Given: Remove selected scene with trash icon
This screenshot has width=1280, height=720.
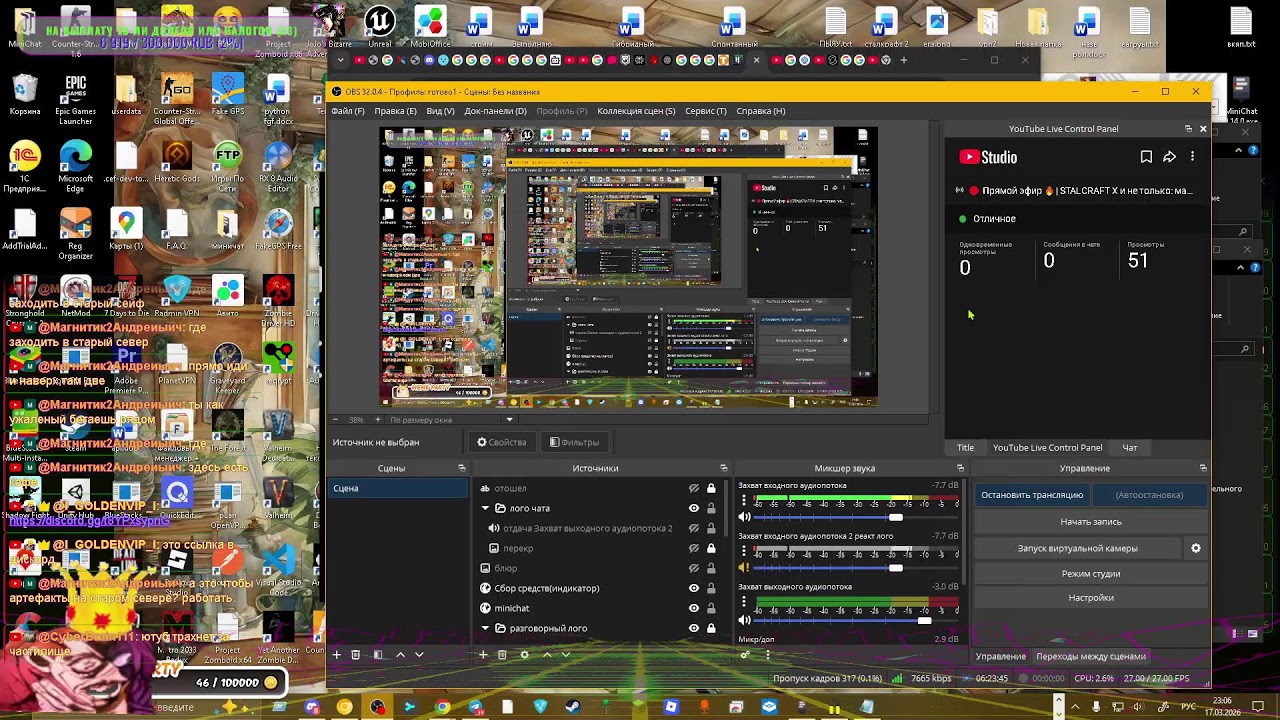Looking at the screenshot, I should (357, 655).
